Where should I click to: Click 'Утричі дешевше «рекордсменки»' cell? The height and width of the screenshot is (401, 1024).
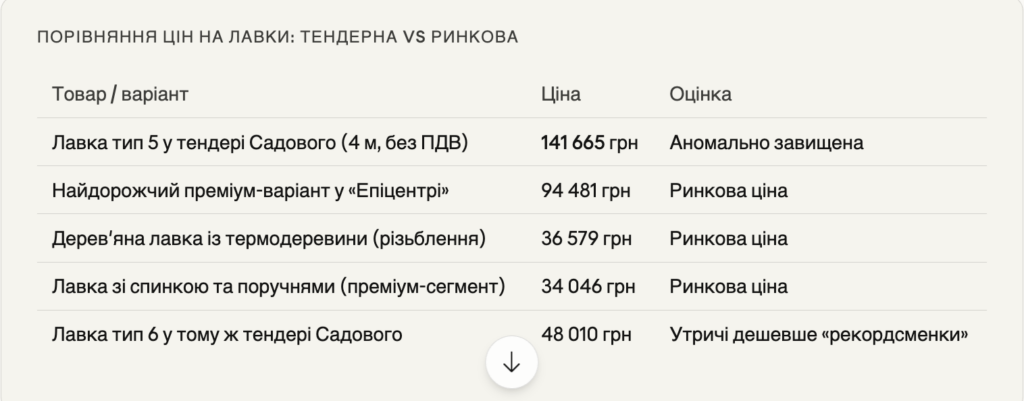(x=819, y=334)
